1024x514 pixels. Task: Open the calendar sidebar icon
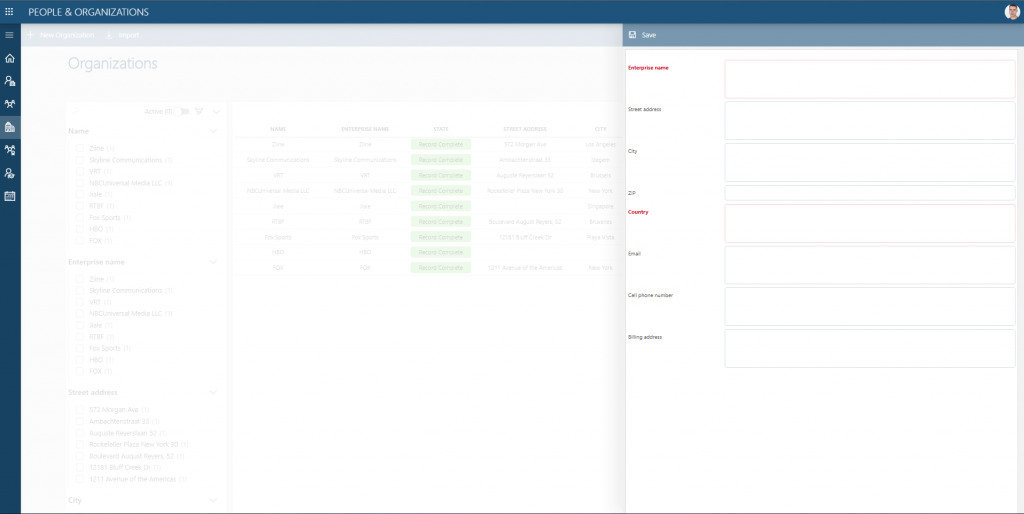click(10, 196)
